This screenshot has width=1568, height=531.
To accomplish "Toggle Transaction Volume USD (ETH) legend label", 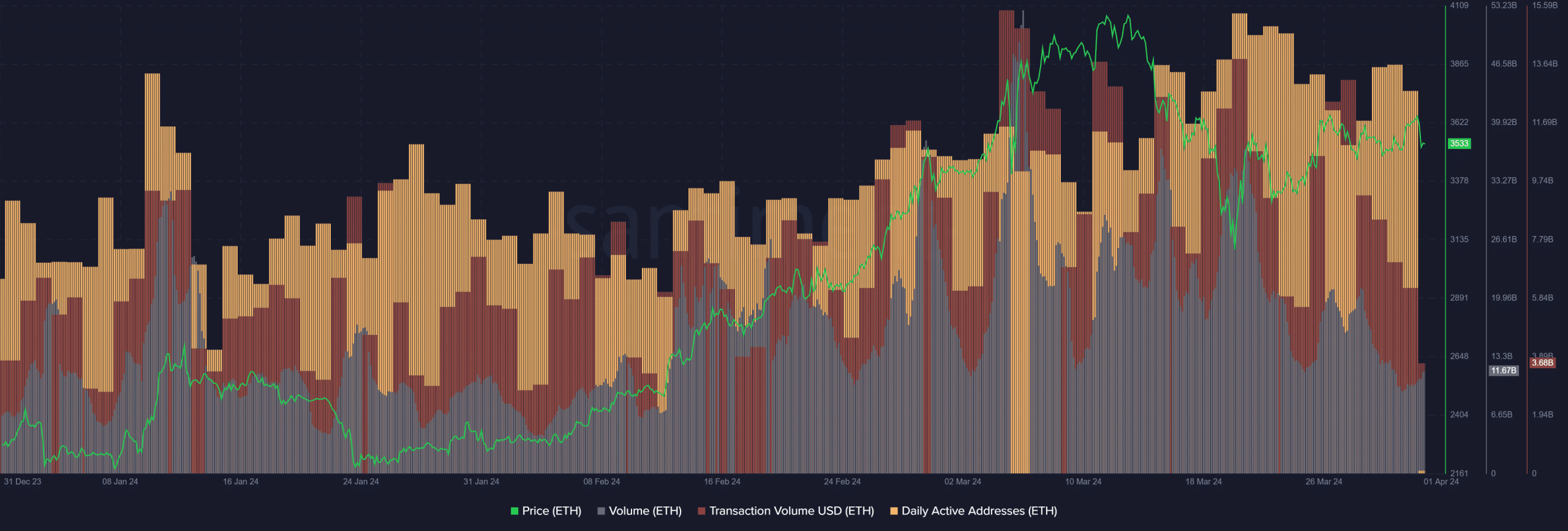I will point(791,511).
